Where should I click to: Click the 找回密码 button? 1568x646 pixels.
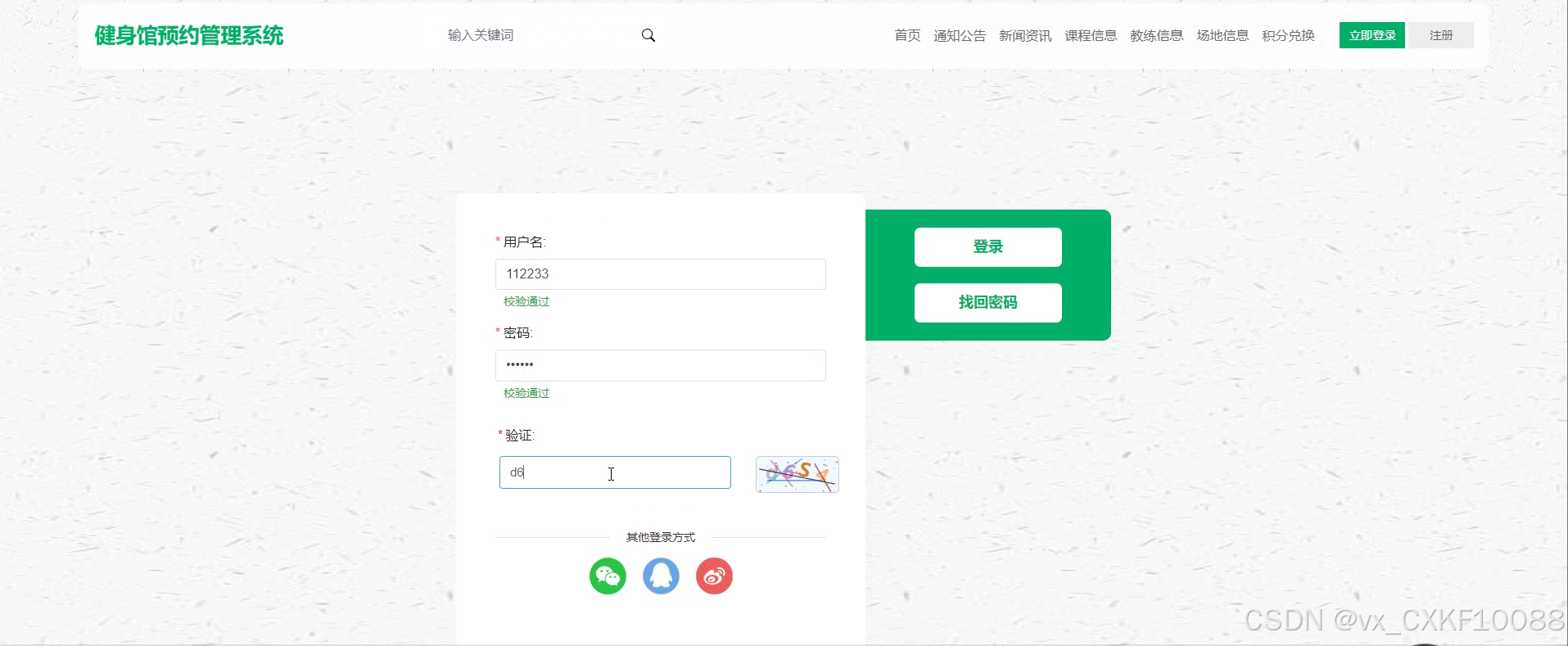(988, 303)
